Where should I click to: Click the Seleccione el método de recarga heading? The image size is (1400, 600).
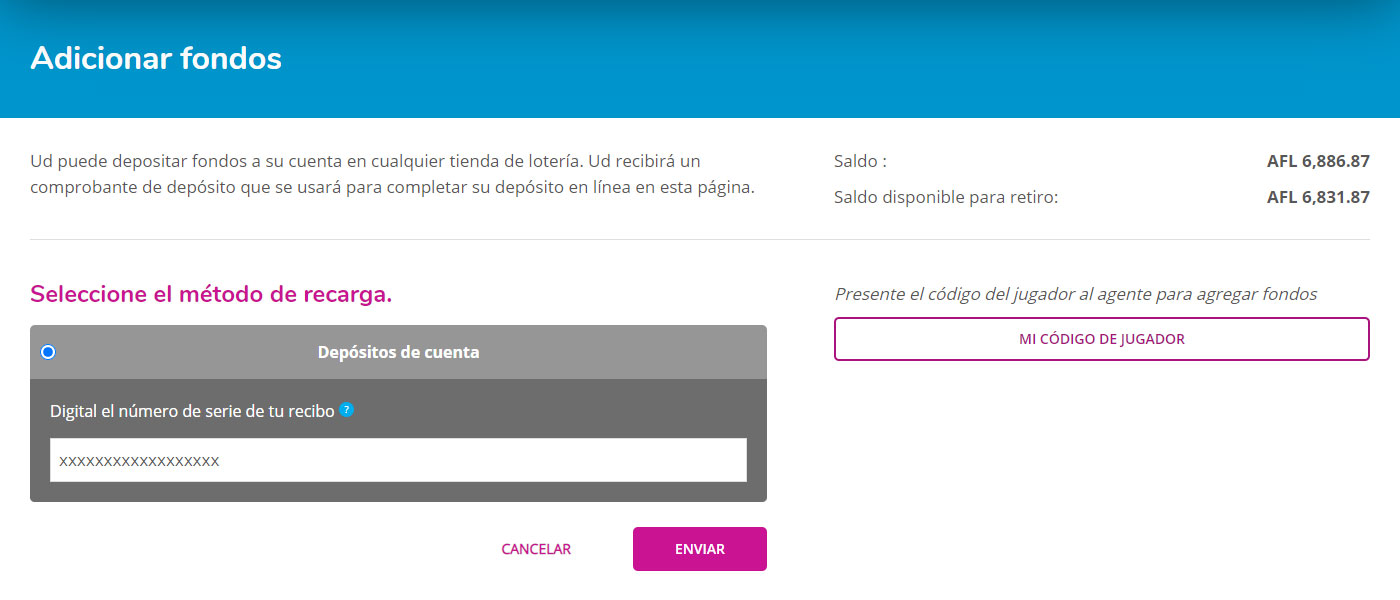click(x=211, y=294)
